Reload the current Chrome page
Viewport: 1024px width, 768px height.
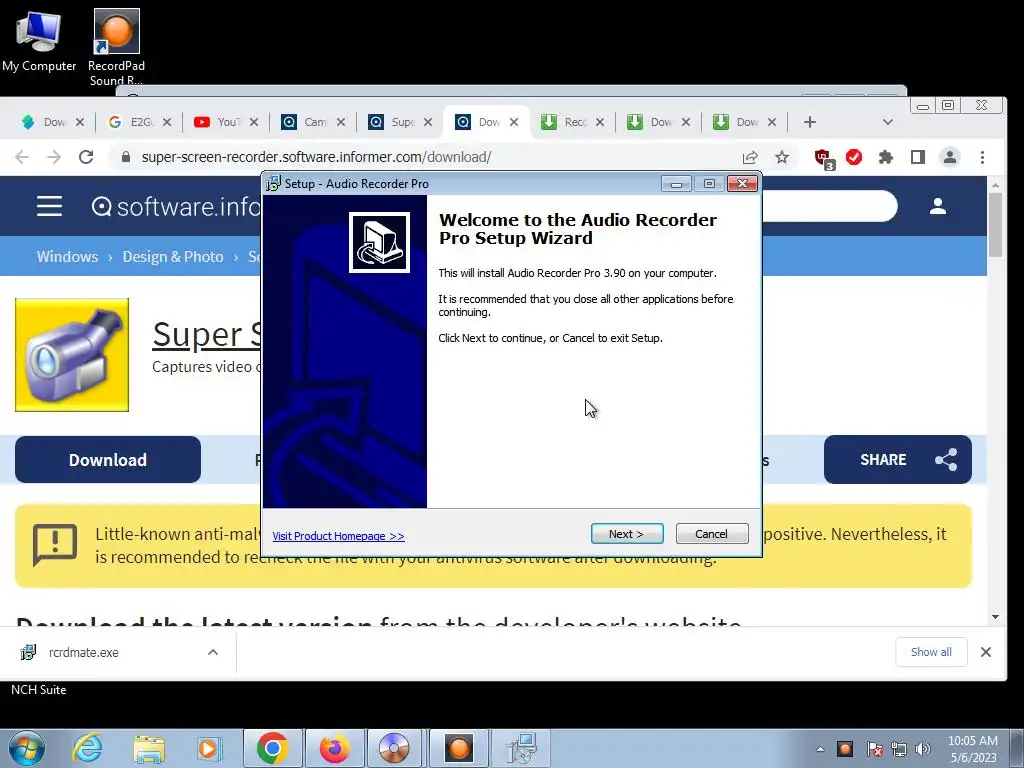click(x=86, y=157)
